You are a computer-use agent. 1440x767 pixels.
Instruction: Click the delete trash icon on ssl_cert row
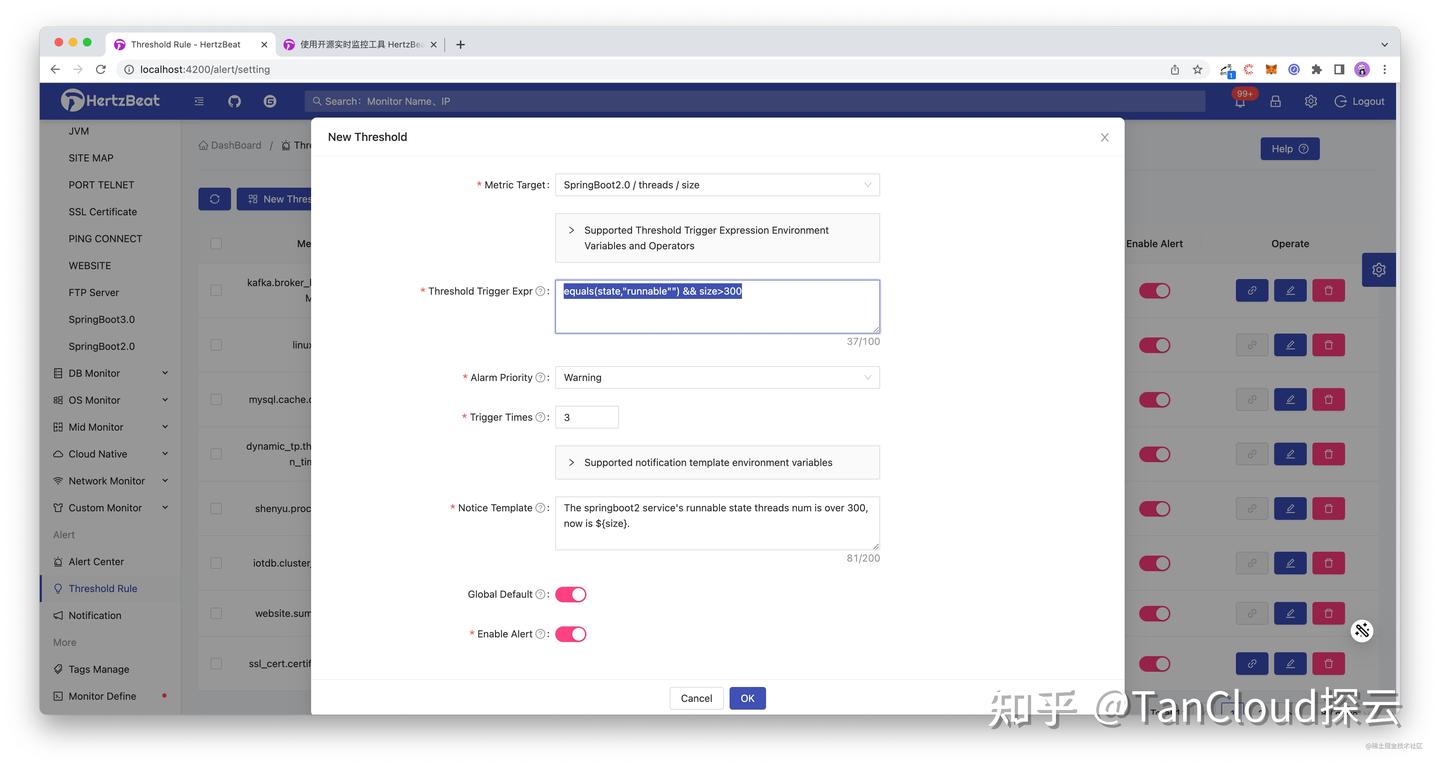pyautogui.click(x=1327, y=663)
